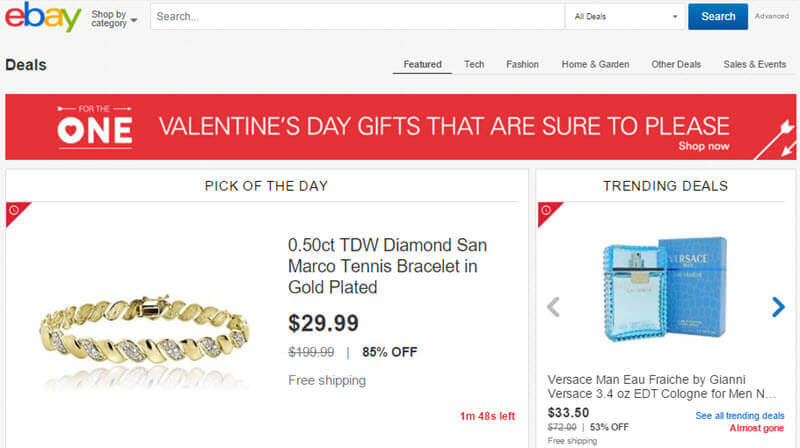Go to the previous trending deal

pos(553,307)
